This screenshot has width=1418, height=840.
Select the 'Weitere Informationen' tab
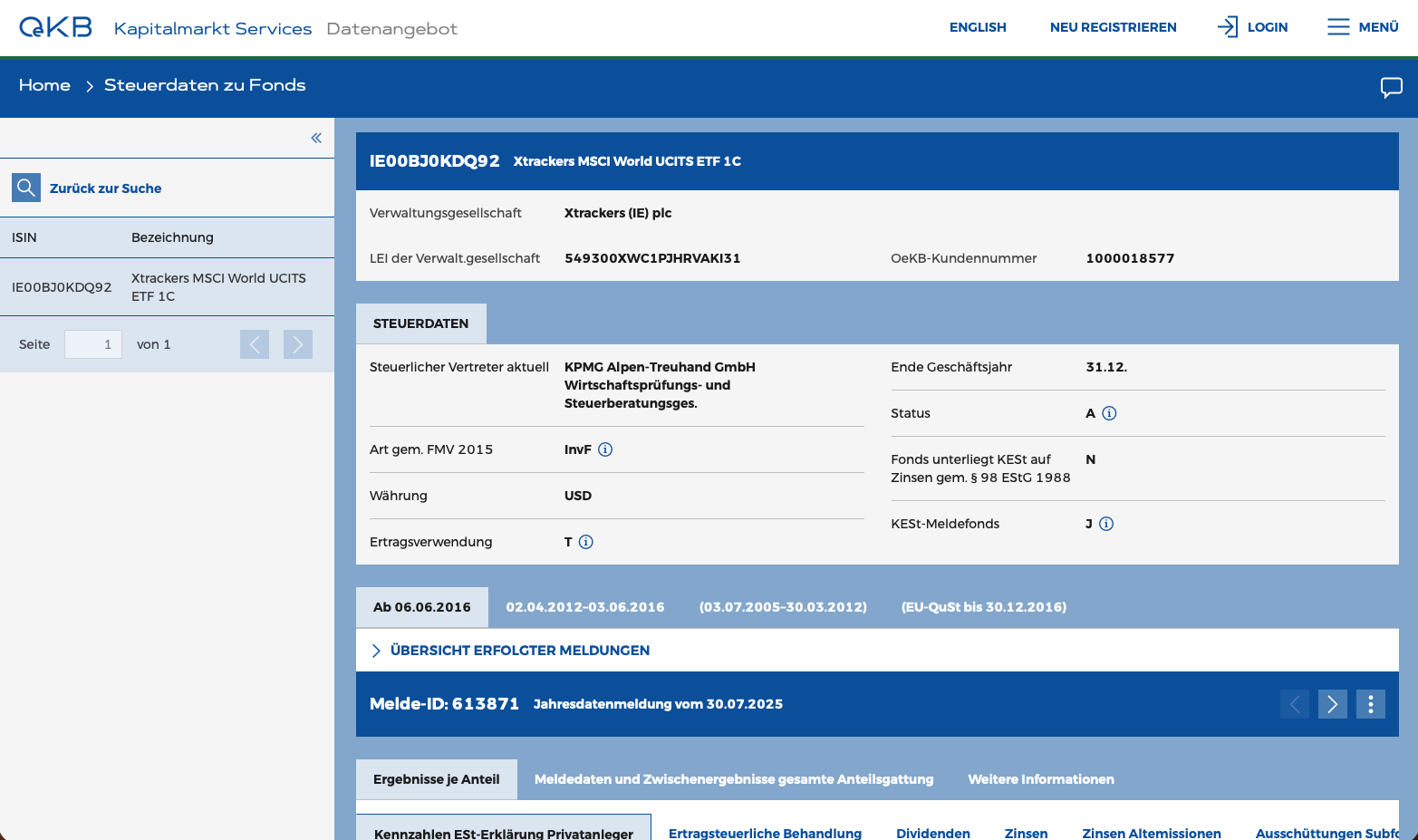(x=1040, y=779)
